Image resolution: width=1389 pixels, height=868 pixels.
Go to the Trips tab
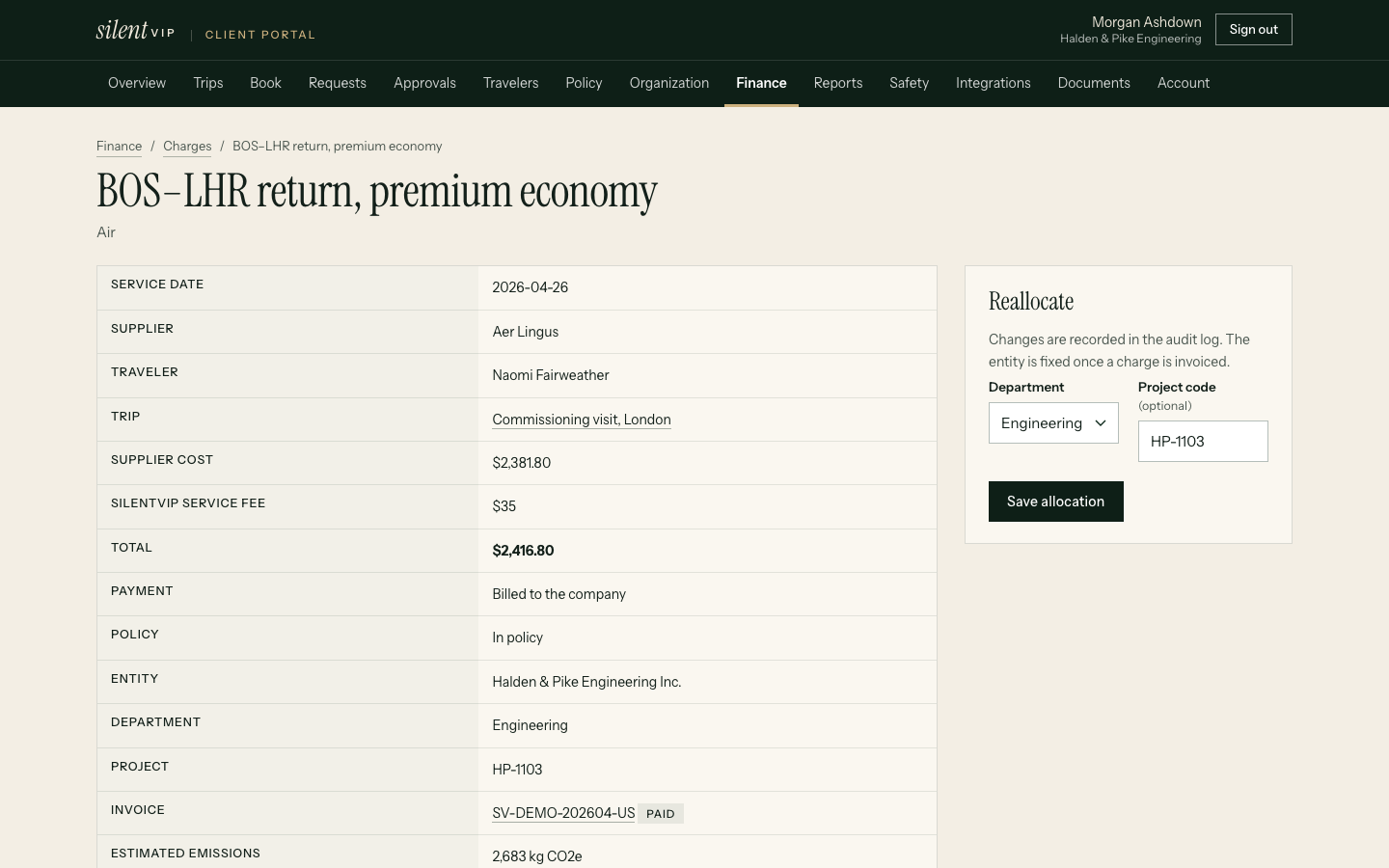(208, 83)
